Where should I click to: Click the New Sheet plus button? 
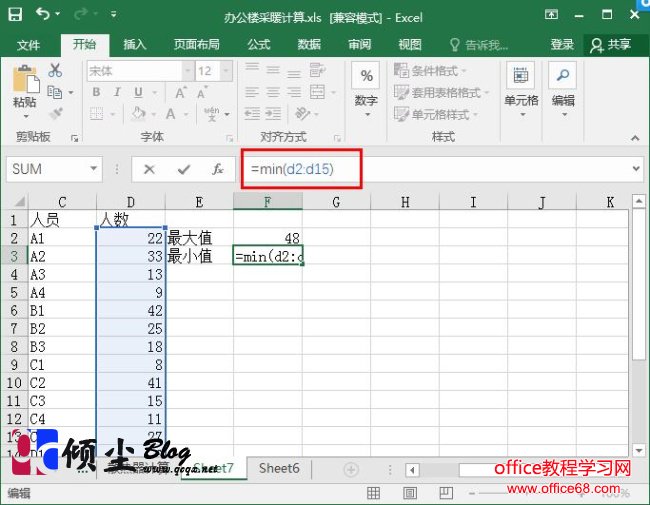click(x=351, y=470)
